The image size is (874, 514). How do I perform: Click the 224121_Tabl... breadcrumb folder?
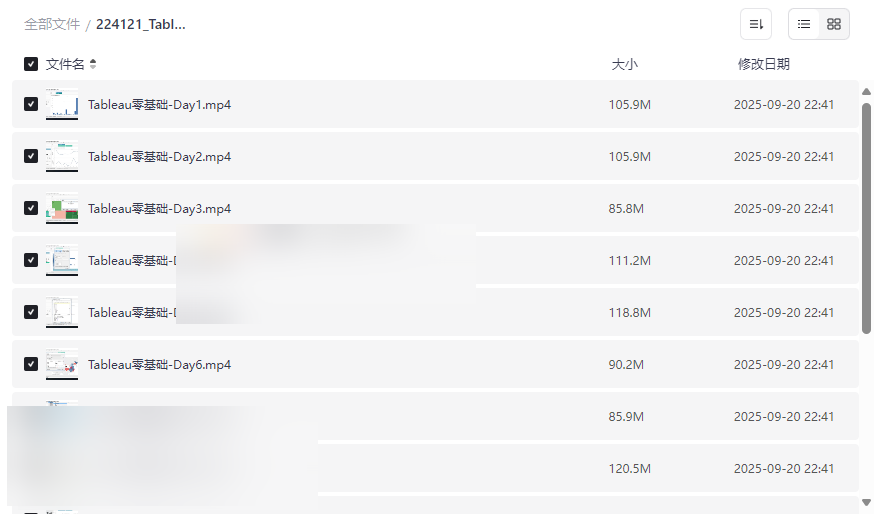(x=141, y=24)
